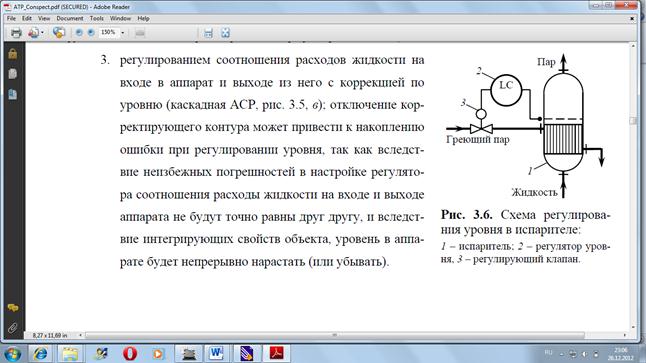Open the Pages thumbnails panel icon
Screen dimensions: 646x363
[x=13, y=74]
